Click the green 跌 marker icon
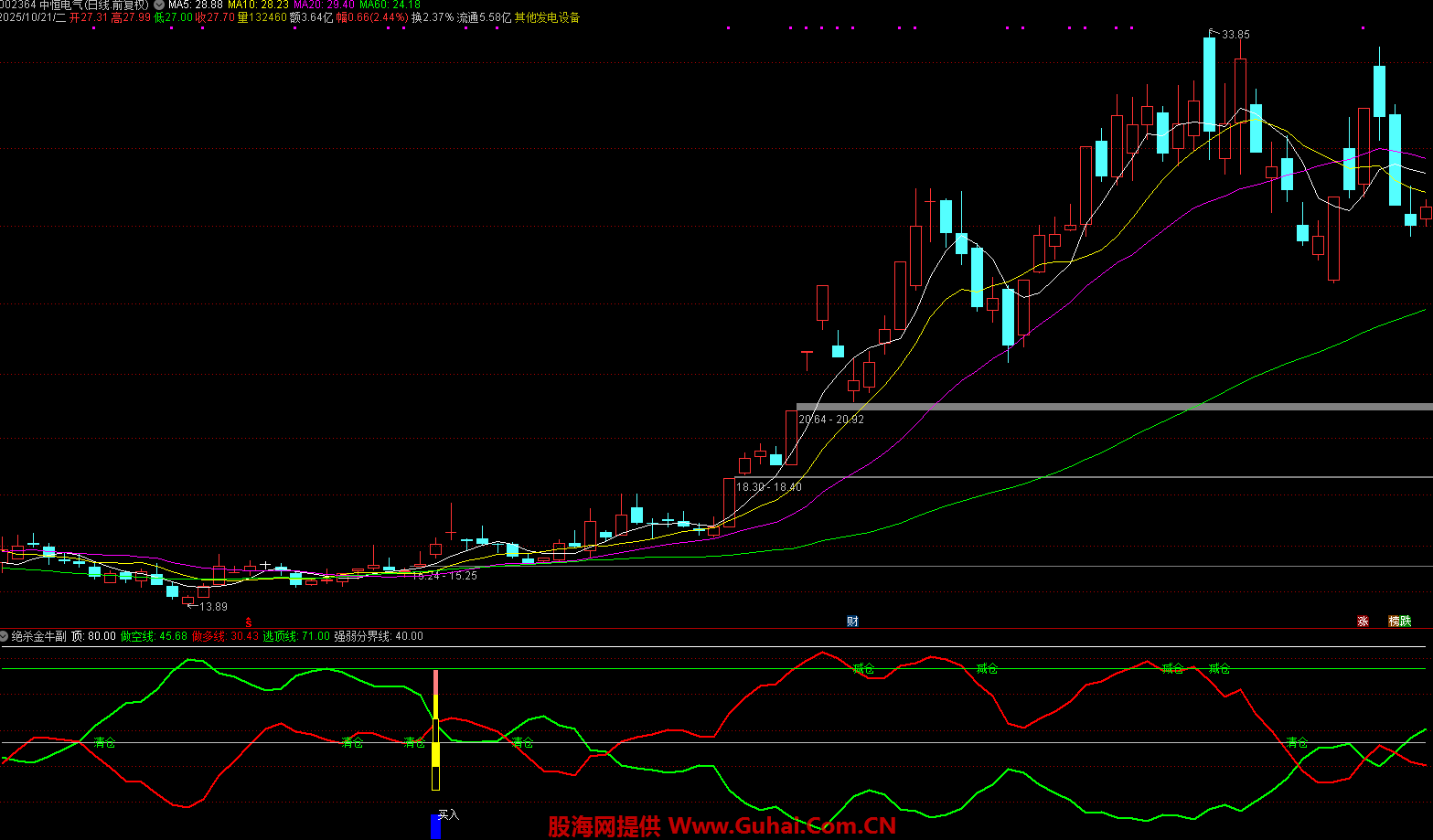Screen dimensions: 1433x840 point(1406,622)
